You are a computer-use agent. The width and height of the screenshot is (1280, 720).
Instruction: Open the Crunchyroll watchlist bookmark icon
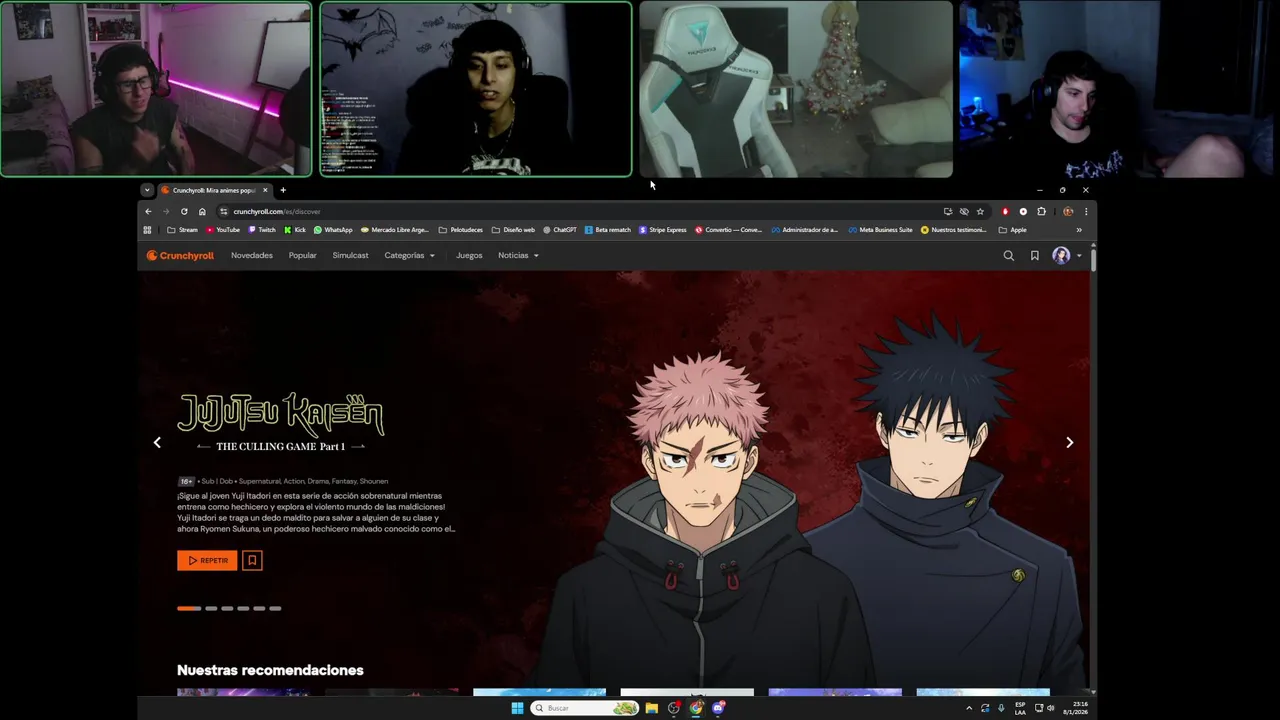[x=1035, y=256]
